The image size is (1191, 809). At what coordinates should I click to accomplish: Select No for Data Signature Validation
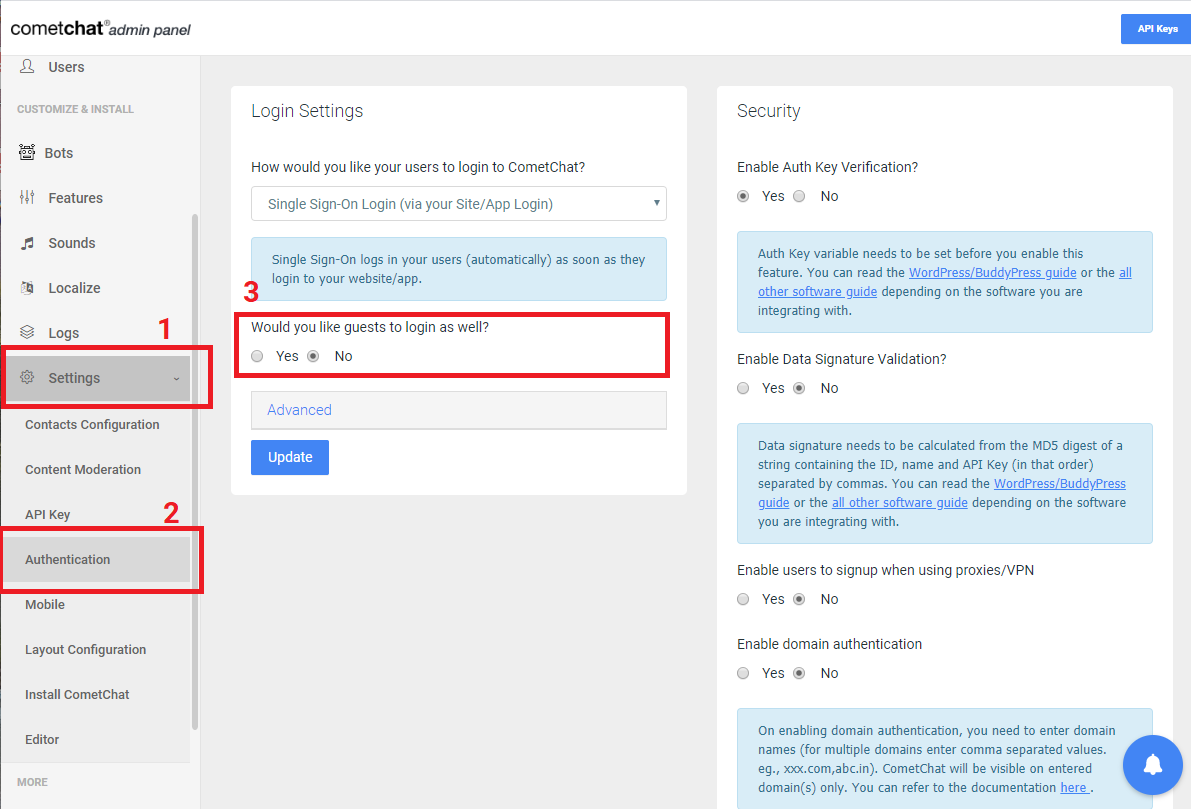[799, 388]
